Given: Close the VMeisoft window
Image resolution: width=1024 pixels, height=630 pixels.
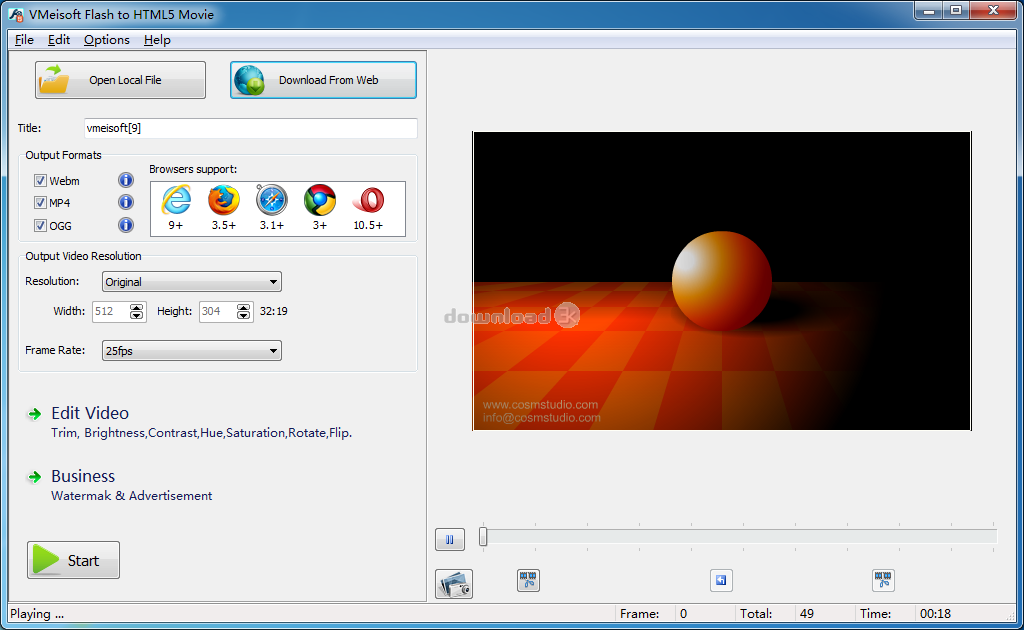Looking at the screenshot, I should tap(993, 11).
